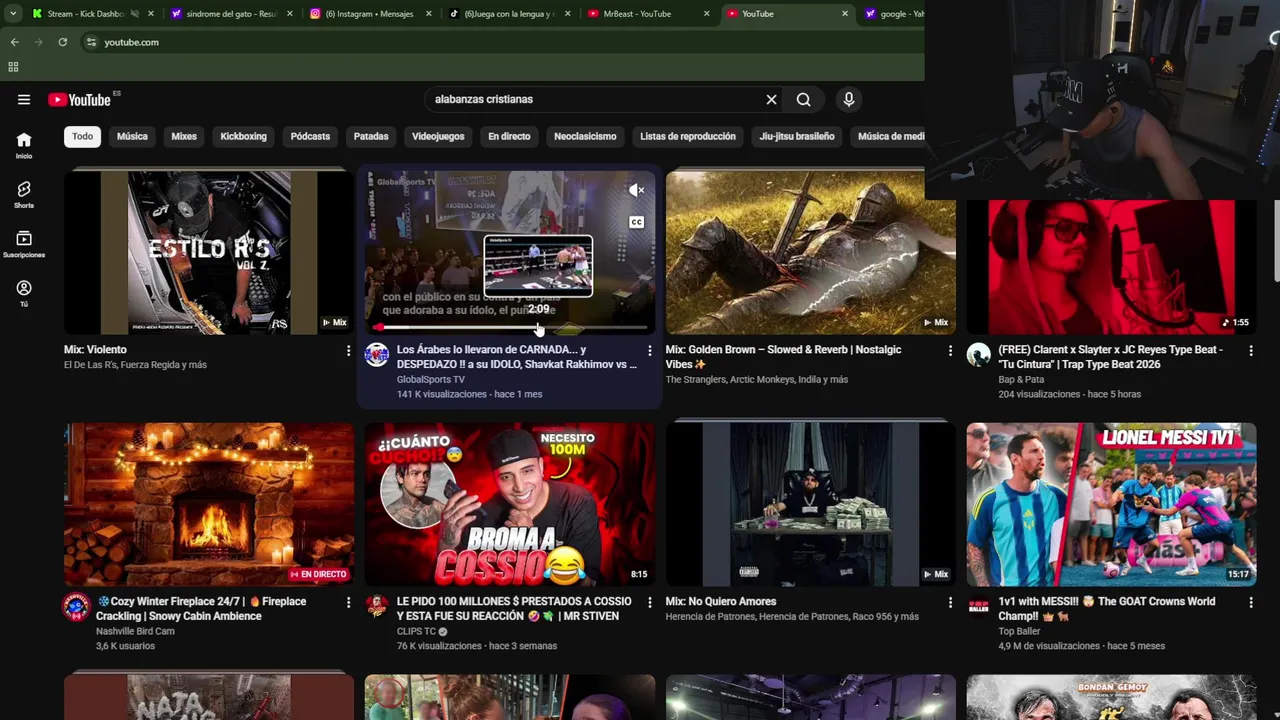Open the Tú profile section
Viewport: 1280px width, 720px height.
tap(24, 294)
